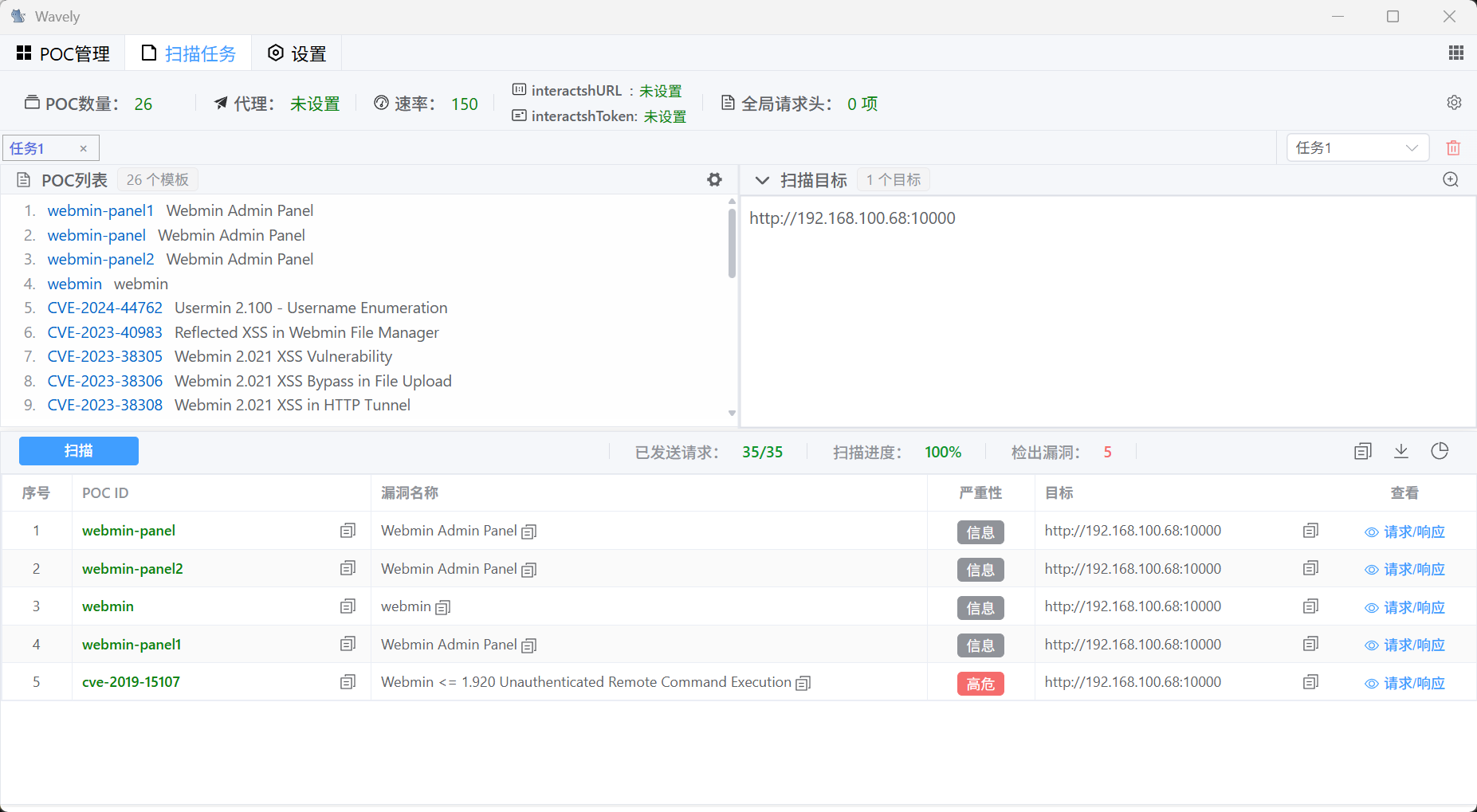The height and width of the screenshot is (812, 1477).
Task: Delete task with red trash icon
Action: pyautogui.click(x=1453, y=147)
